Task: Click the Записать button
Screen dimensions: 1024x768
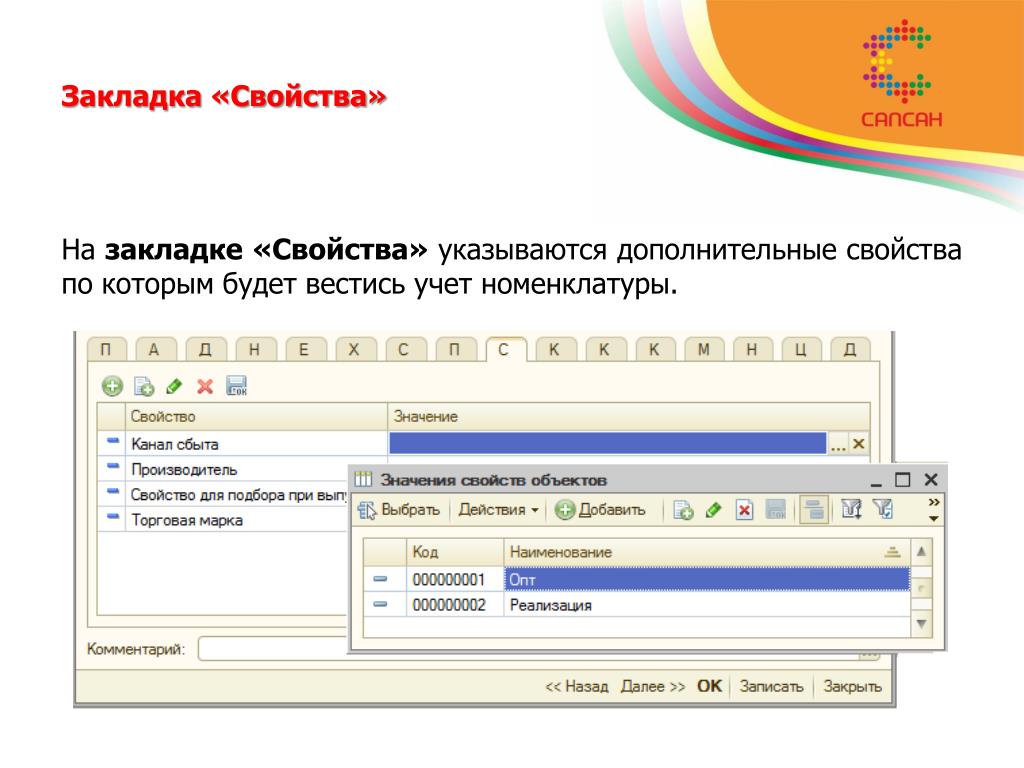Action: (771, 687)
